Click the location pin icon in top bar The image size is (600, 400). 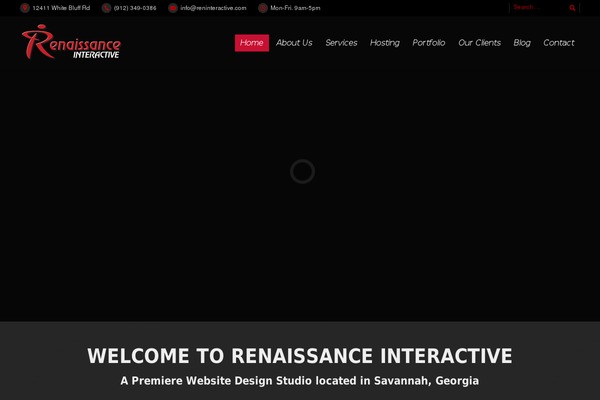point(25,8)
